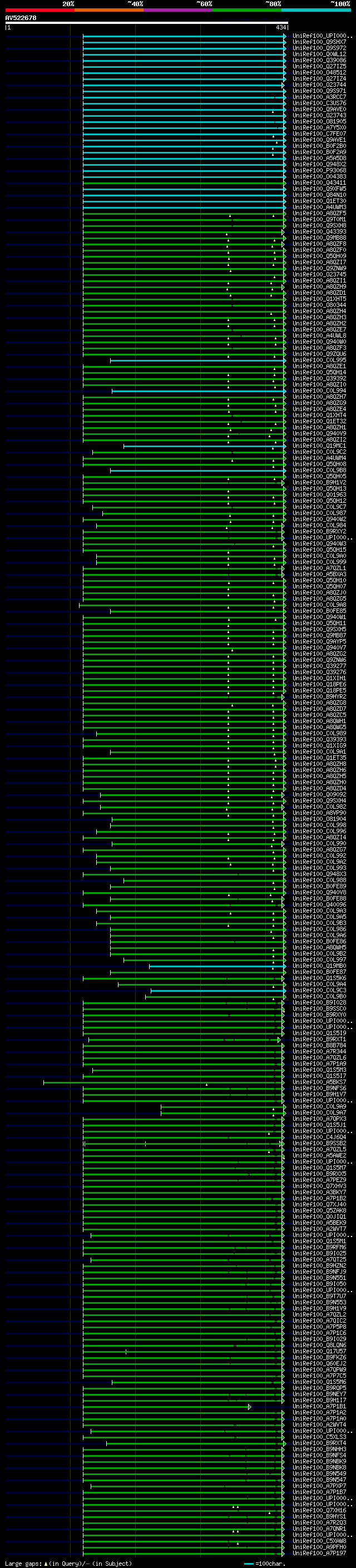Click the green ~80% identity legend segment
Viewport: 356px width, 1568px height.
(x=247, y=10)
